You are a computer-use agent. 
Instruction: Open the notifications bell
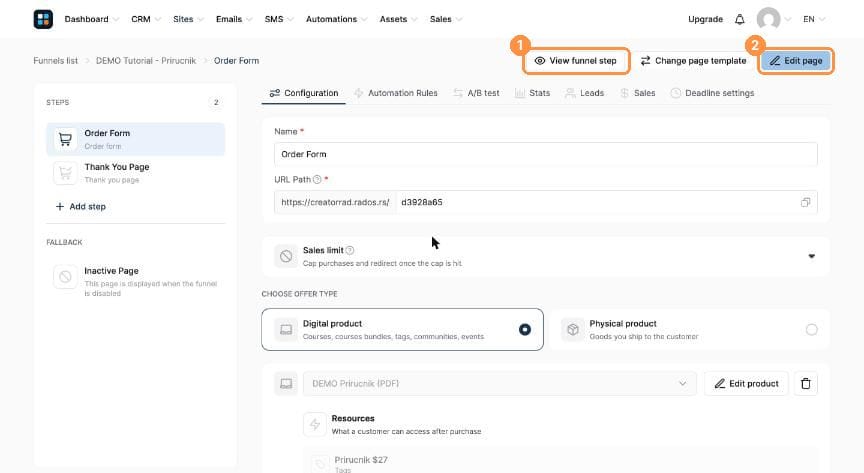point(739,19)
